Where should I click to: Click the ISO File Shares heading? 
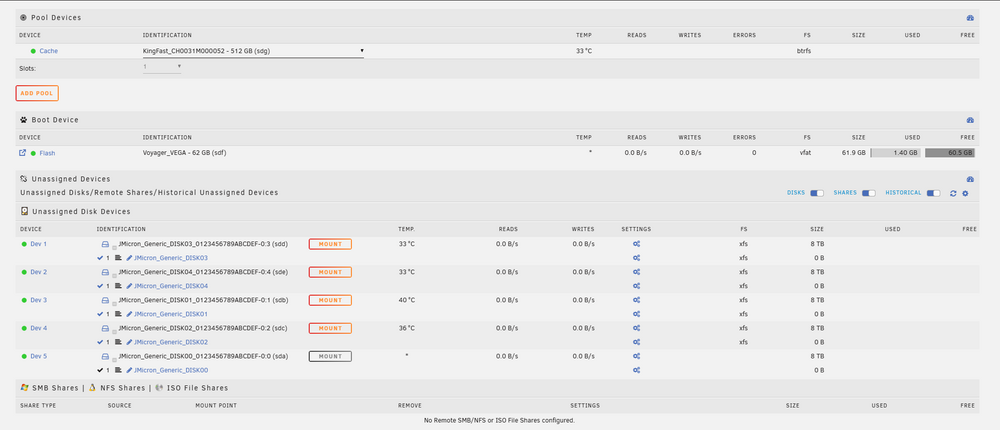pyautogui.click(x=197, y=388)
